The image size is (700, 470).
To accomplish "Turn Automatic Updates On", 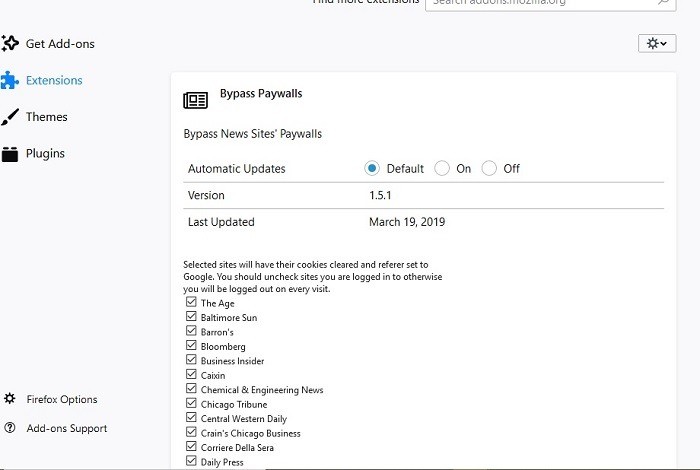I will [442, 168].
